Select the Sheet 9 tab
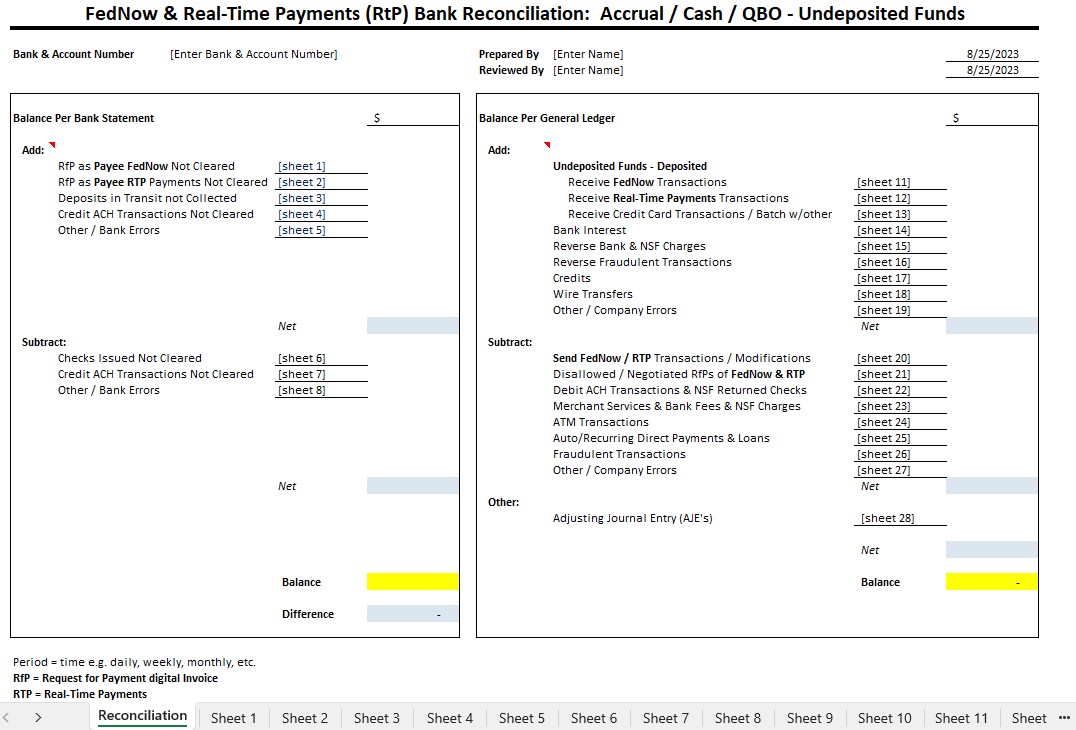Image resolution: width=1076 pixels, height=730 pixels. (x=810, y=718)
